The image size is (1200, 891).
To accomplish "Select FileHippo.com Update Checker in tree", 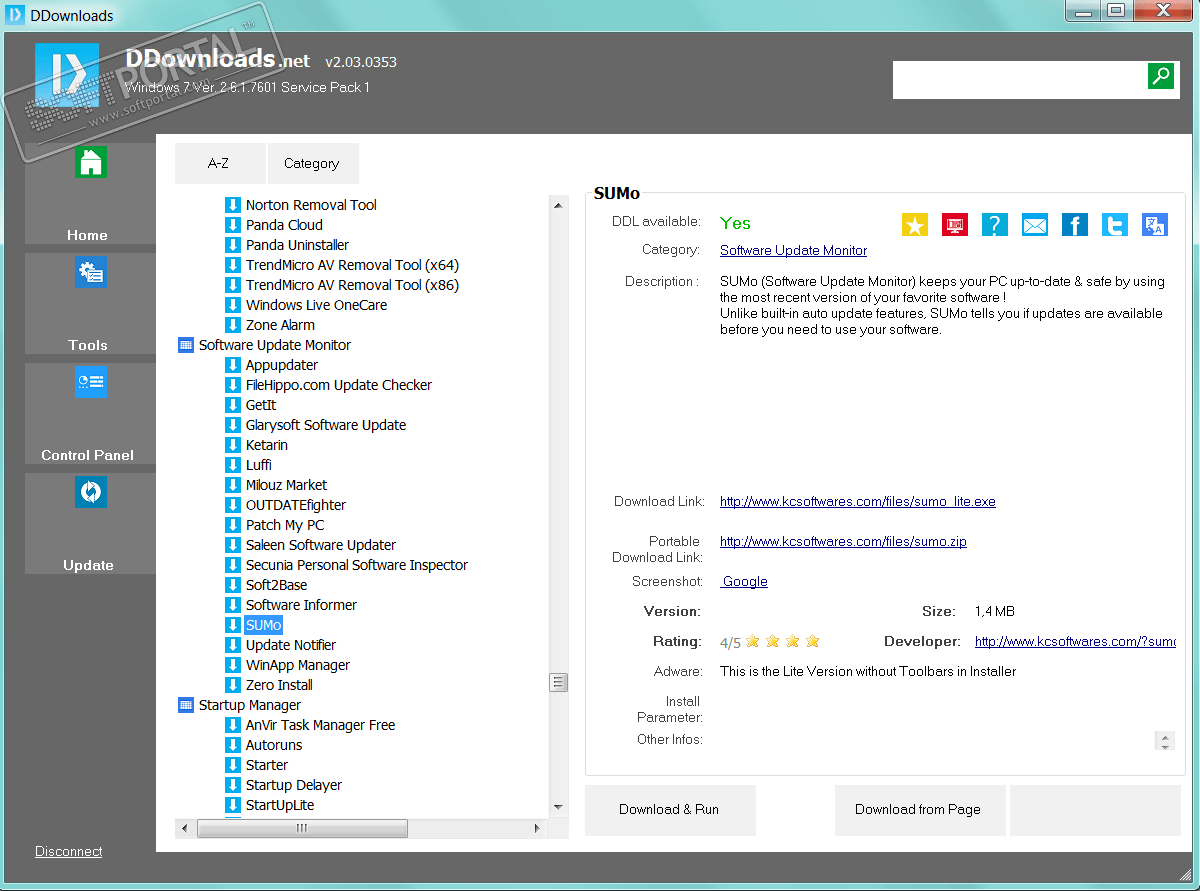I will 339,385.
